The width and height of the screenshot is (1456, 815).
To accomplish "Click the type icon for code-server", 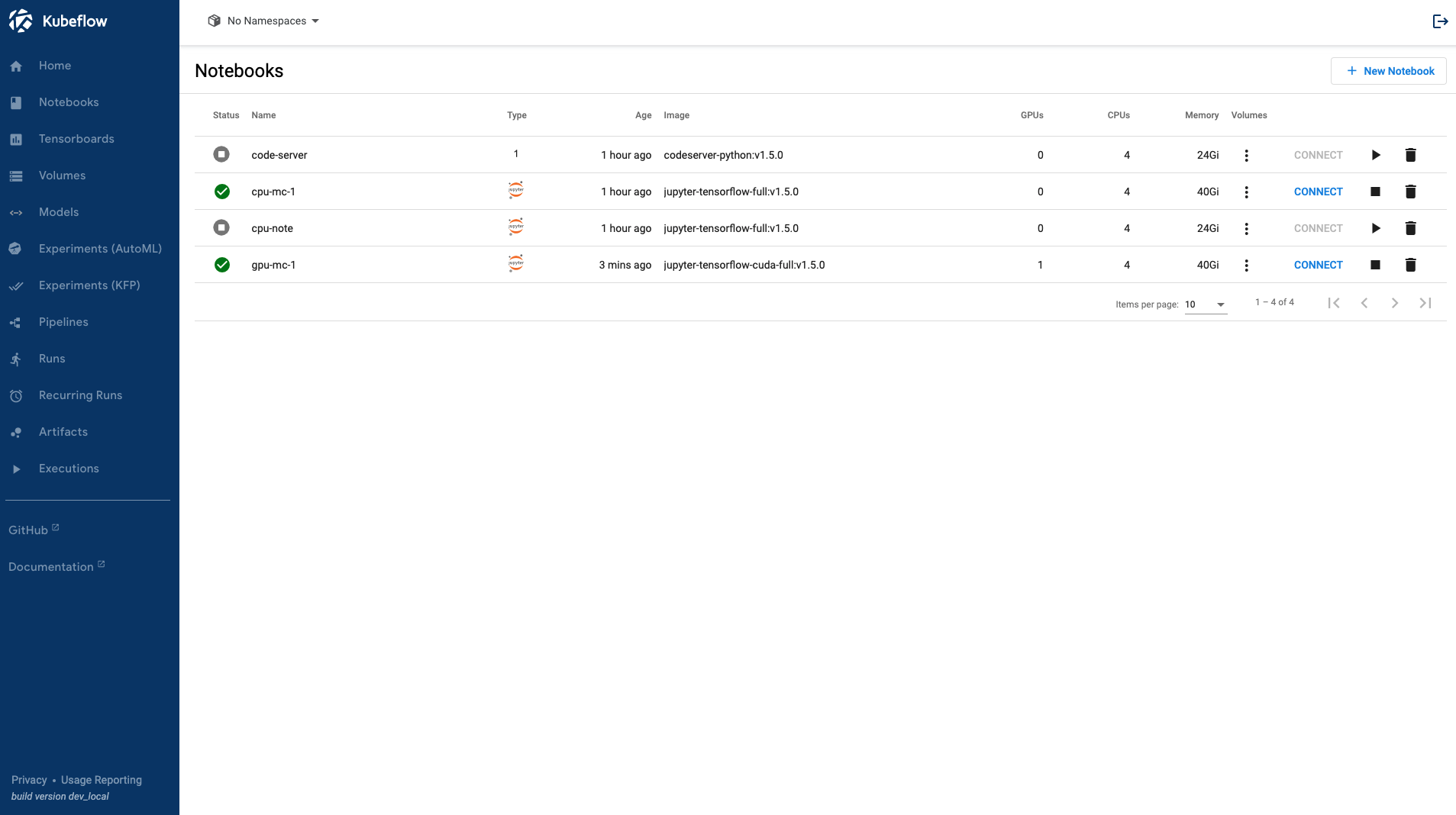I will [x=516, y=153].
